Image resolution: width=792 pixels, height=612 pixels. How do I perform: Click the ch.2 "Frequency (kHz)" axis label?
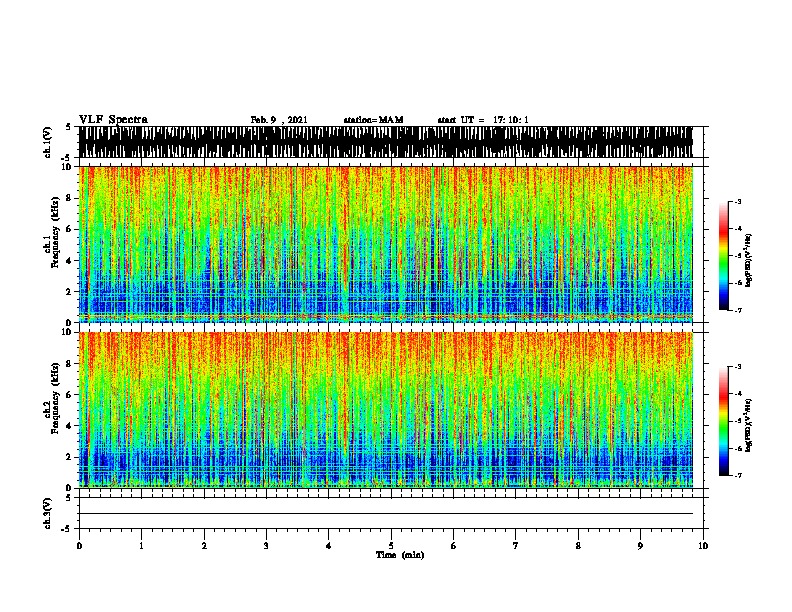[x=55, y=398]
